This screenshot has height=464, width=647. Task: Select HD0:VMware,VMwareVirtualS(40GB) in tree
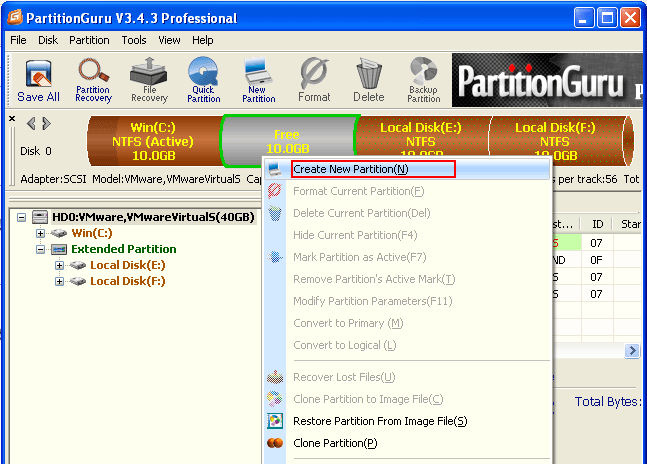tap(153, 217)
